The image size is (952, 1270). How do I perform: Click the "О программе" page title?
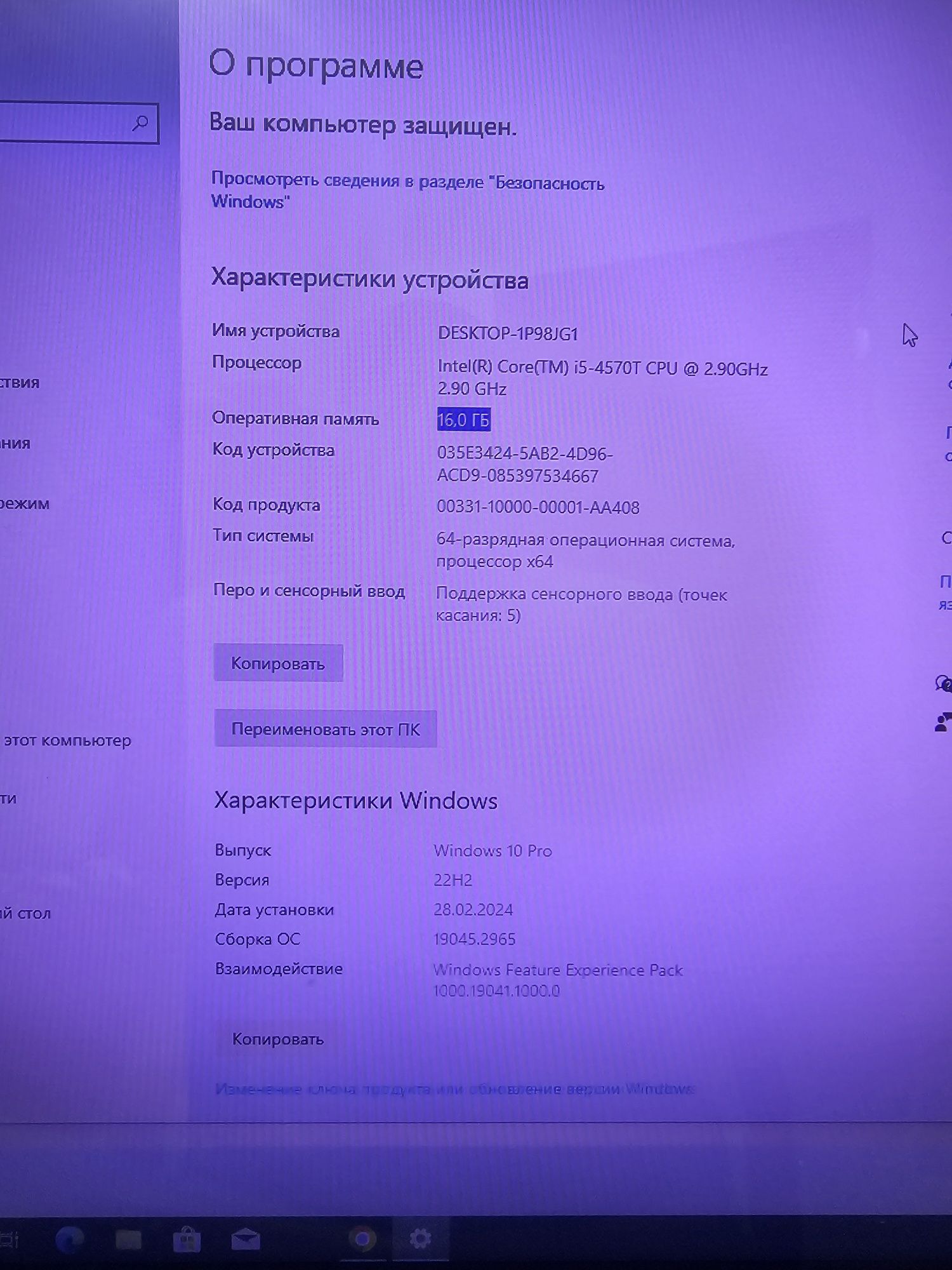316,65
